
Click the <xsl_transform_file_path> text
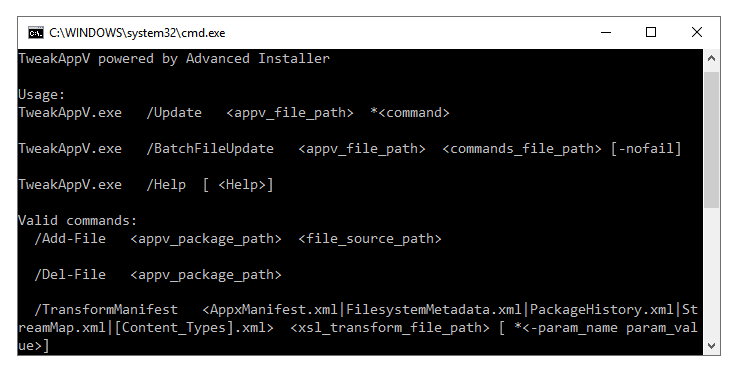click(x=389, y=328)
